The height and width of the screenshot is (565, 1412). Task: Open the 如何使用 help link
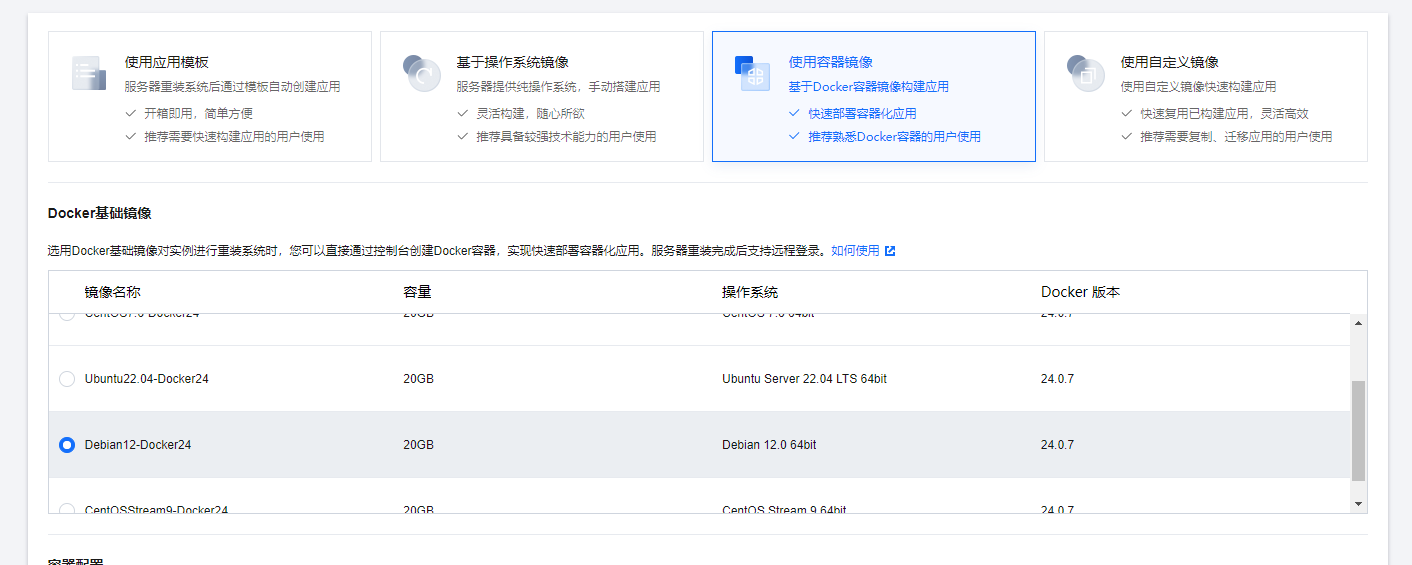[x=856, y=251]
